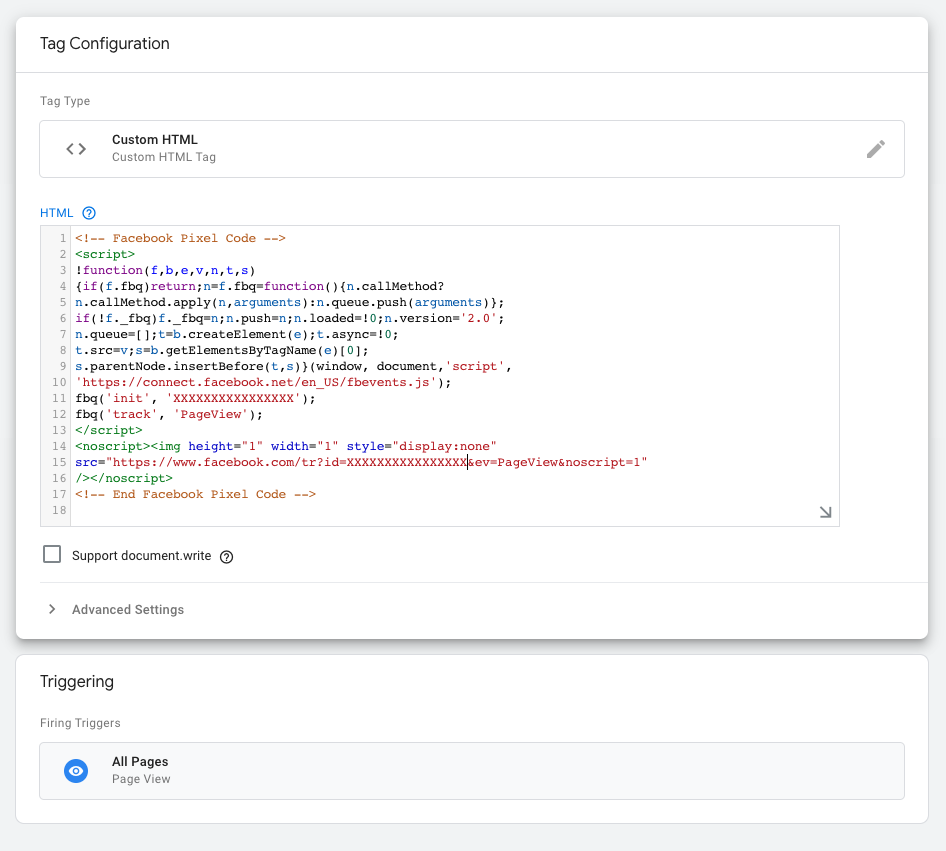
Task: Click the Advanced Settings label
Action: coord(128,610)
